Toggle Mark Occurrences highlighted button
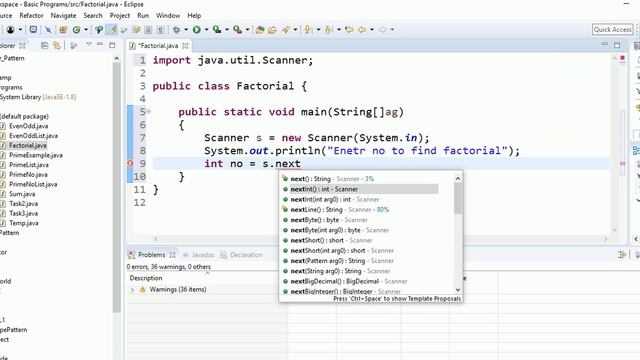The image size is (640, 360). point(111,29)
